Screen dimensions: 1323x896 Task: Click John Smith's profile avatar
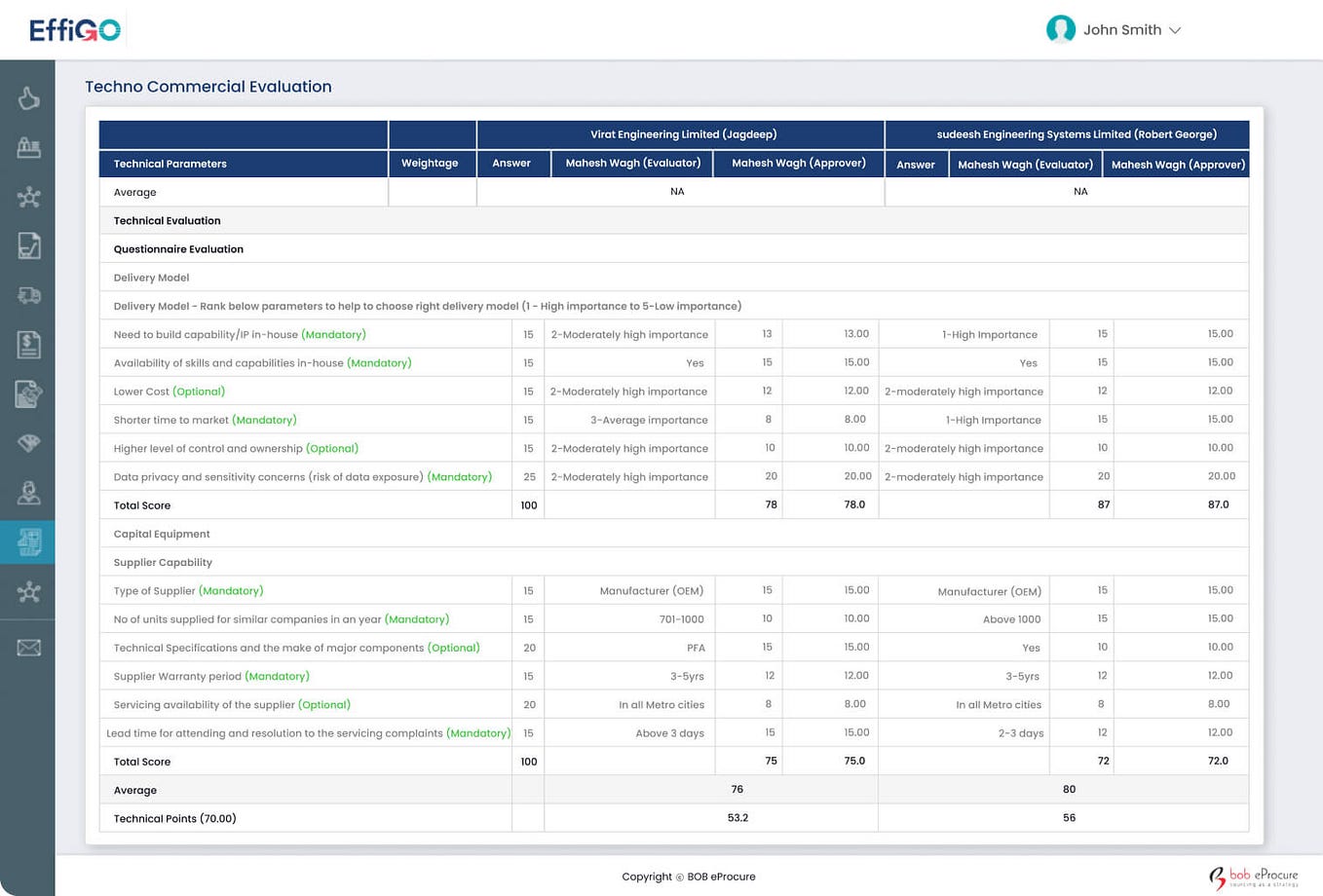(1060, 29)
